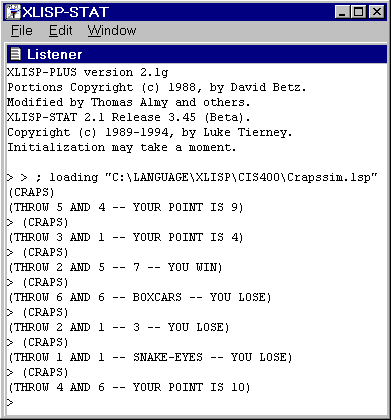Image resolution: width=391 pixels, height=420 pixels.
Task: Click the output "YOUR POINT IS 9" line
Action: (x=126, y=207)
